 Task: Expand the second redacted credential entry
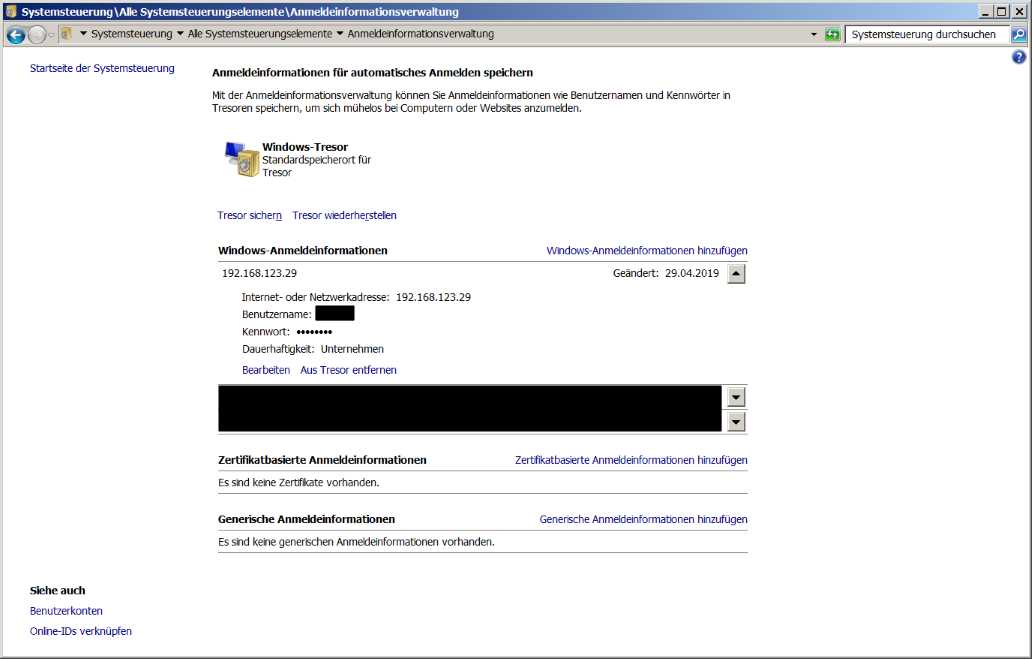point(736,421)
